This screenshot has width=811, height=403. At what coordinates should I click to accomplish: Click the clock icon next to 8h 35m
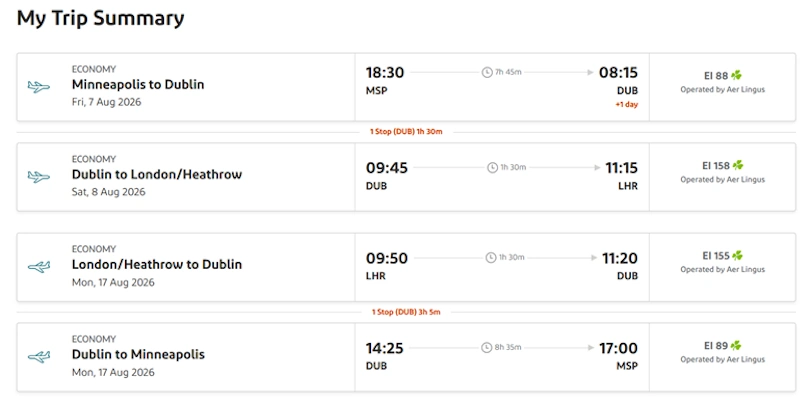pyautogui.click(x=487, y=348)
